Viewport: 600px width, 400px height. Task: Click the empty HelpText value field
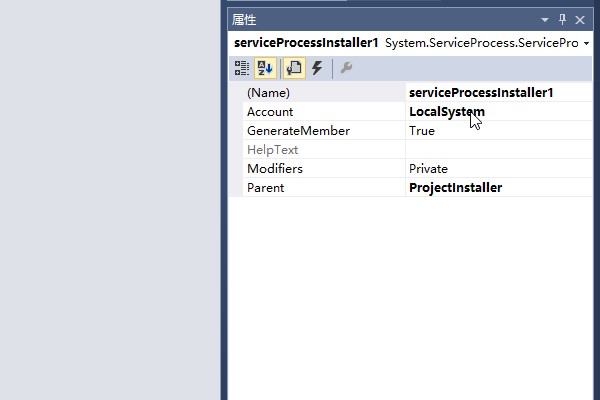click(495, 150)
